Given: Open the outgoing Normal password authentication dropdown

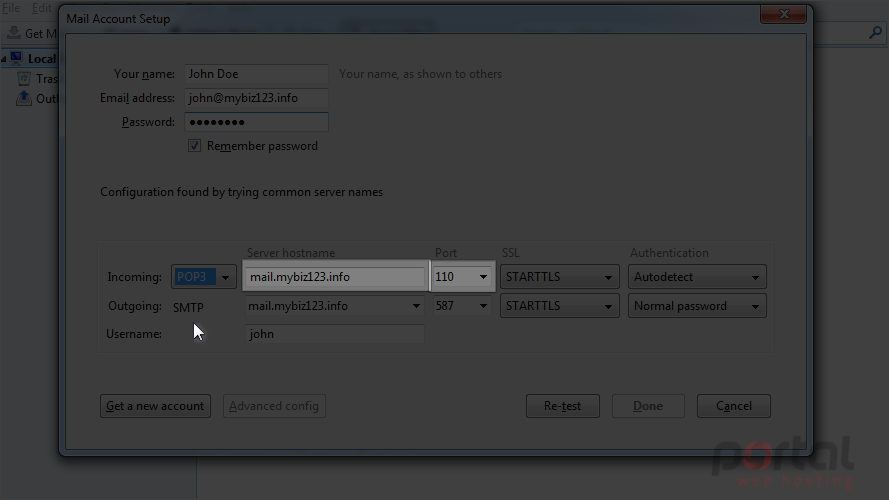Looking at the screenshot, I should (697, 306).
